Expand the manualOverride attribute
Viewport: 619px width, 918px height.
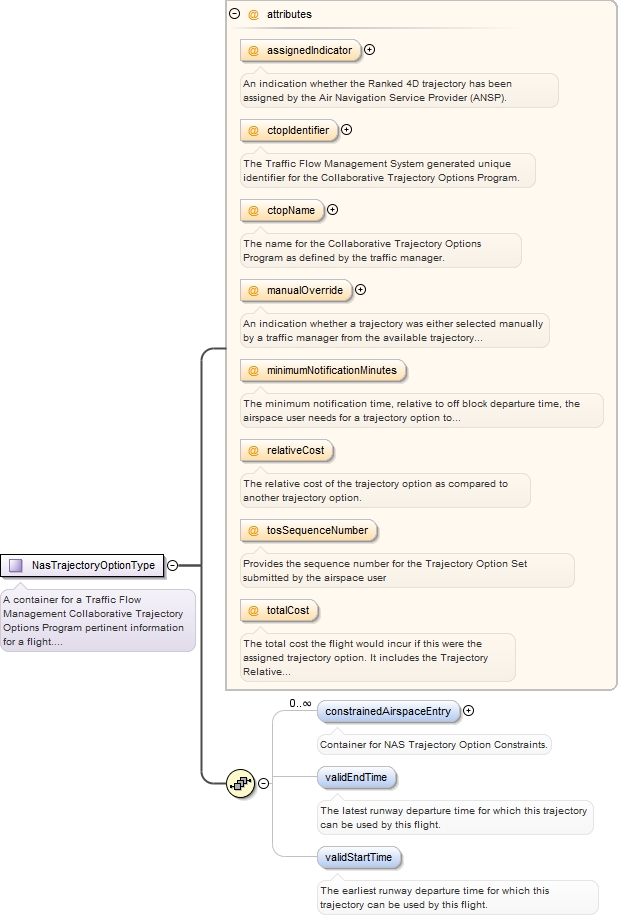pos(361,290)
